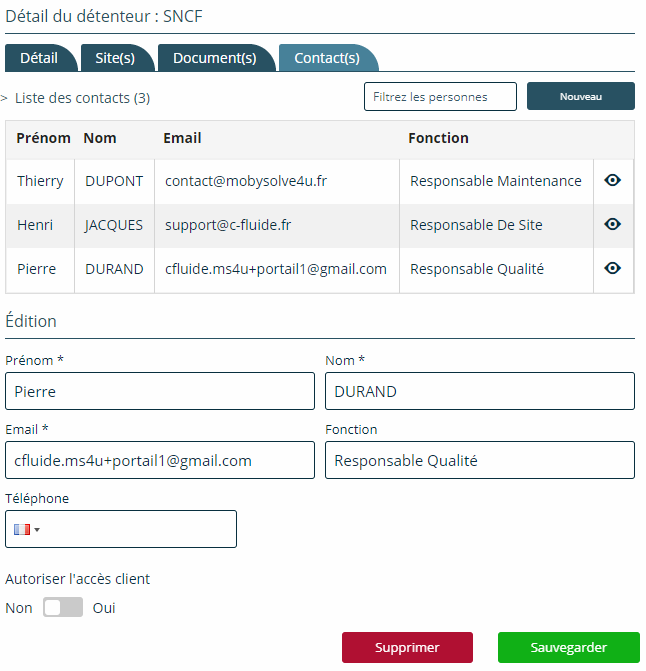Edit the Nom field containing DURAND
Screen dimensions: 646x671
[x=480, y=391]
